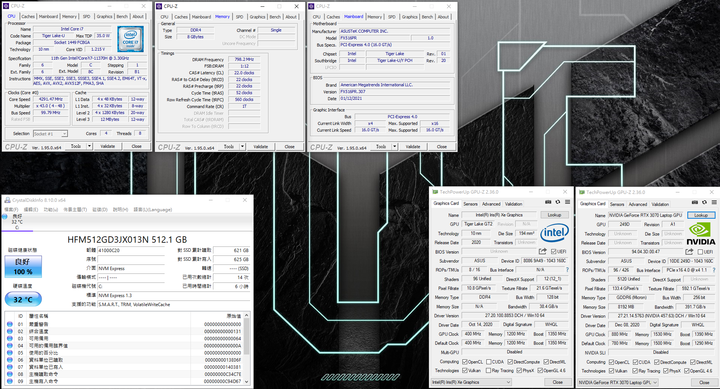Toggle the Ray Tracing checkbox in the Intel GPU-Z window
Viewport: 720px width, 389px height.
tap(489, 370)
